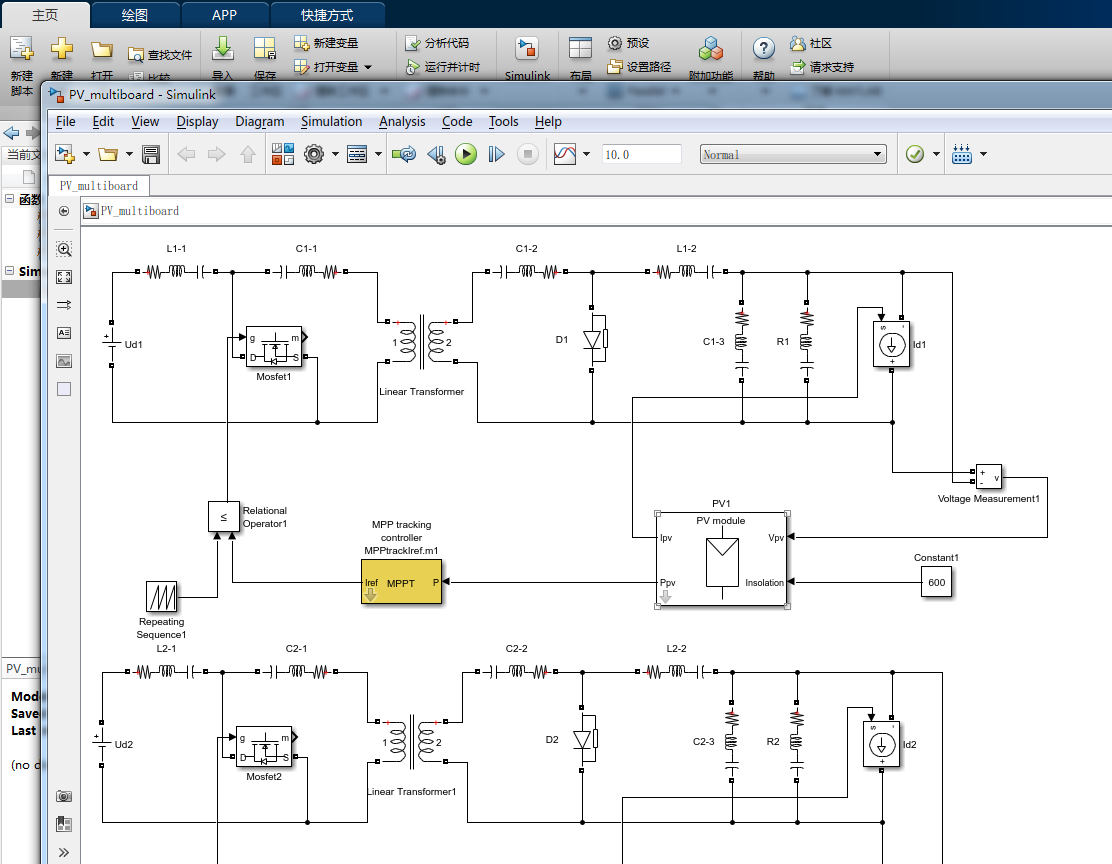The height and width of the screenshot is (864, 1112).
Task: Open Model Configuration Parameters gear icon
Action: (x=313, y=154)
